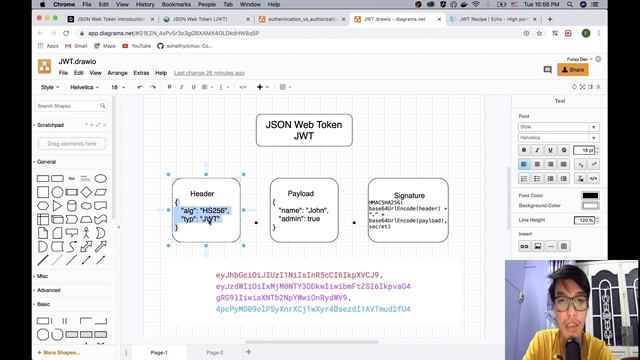Insert a horizontal rule from Insert section

point(551,246)
